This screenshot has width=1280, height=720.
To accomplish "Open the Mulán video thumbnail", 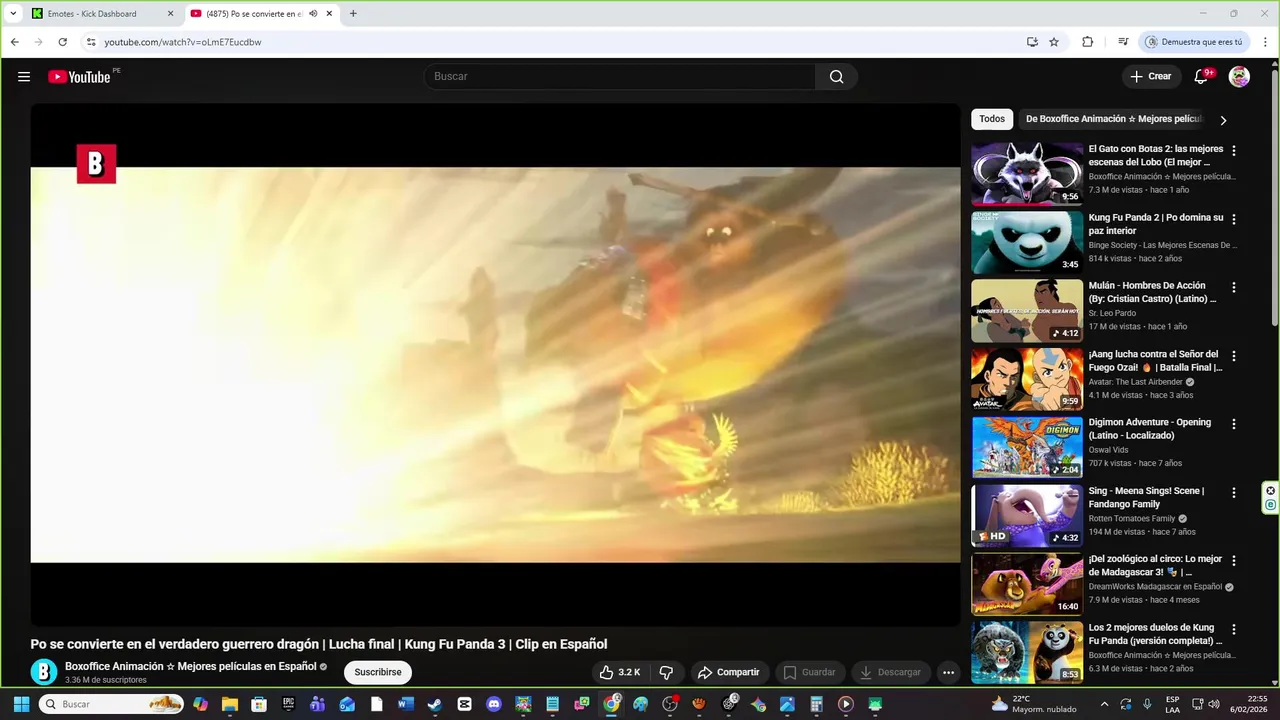I will pyautogui.click(x=1027, y=310).
